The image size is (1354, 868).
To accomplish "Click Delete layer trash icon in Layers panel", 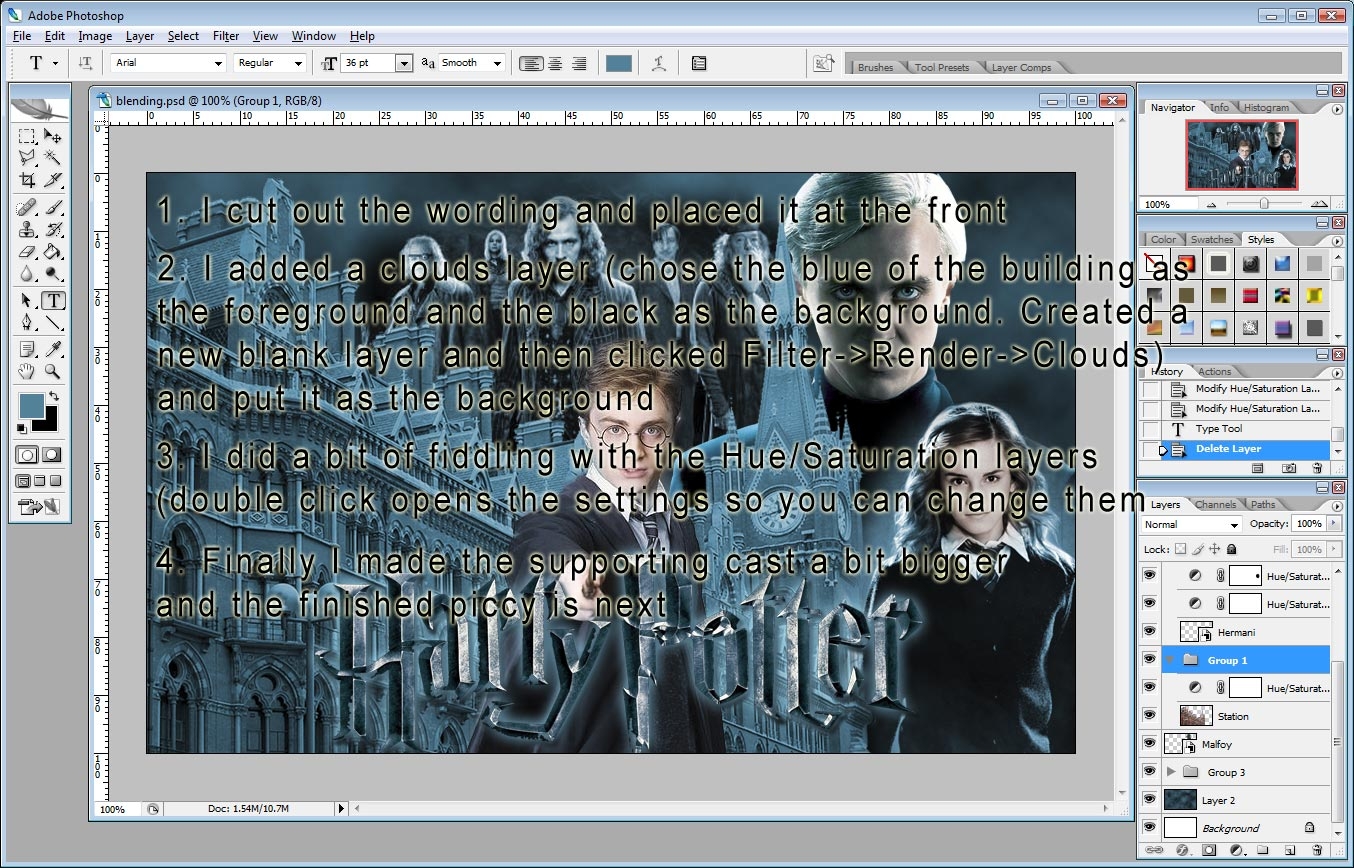I will [x=1317, y=850].
